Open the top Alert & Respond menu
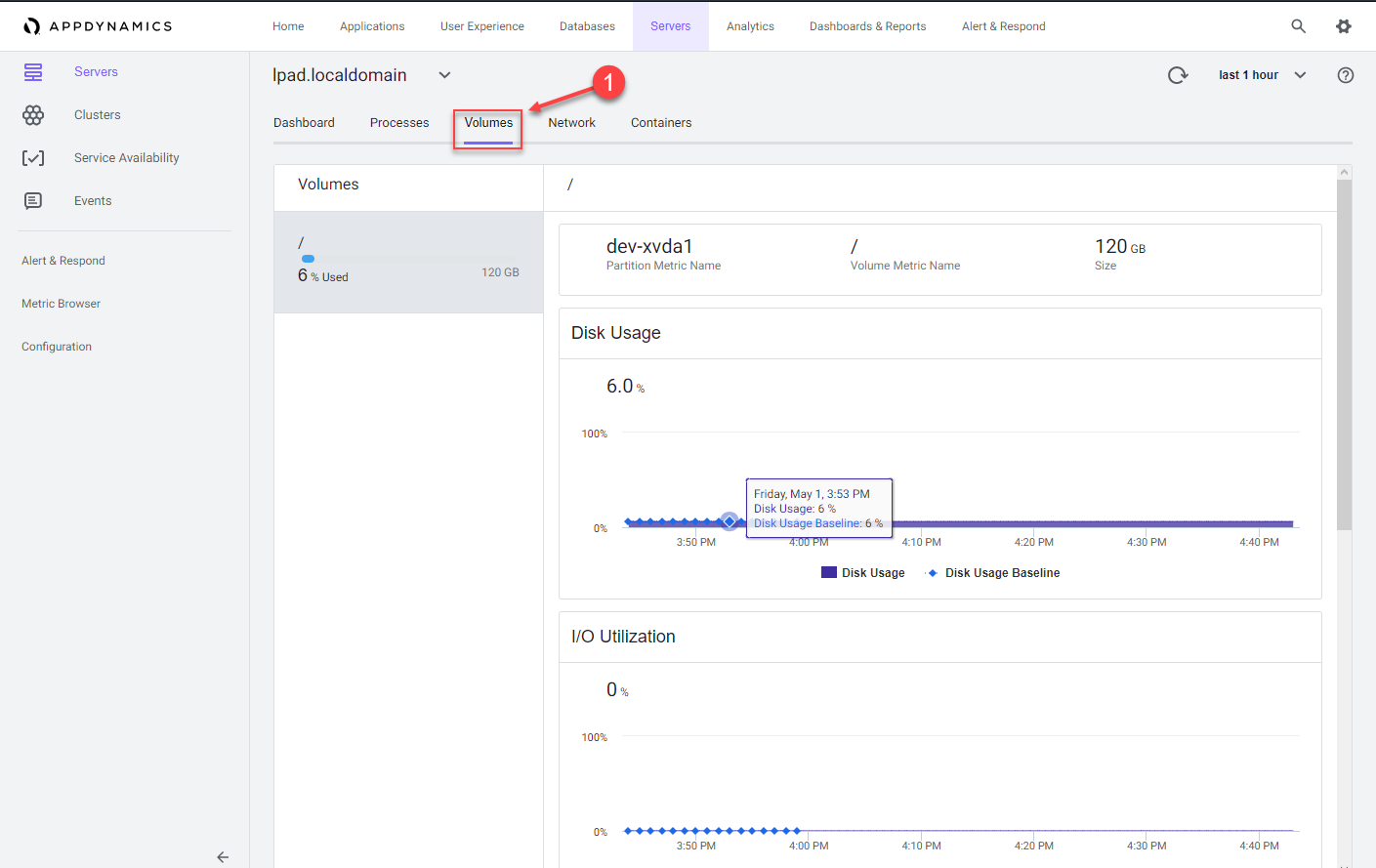This screenshot has width=1376, height=868. tap(1004, 26)
